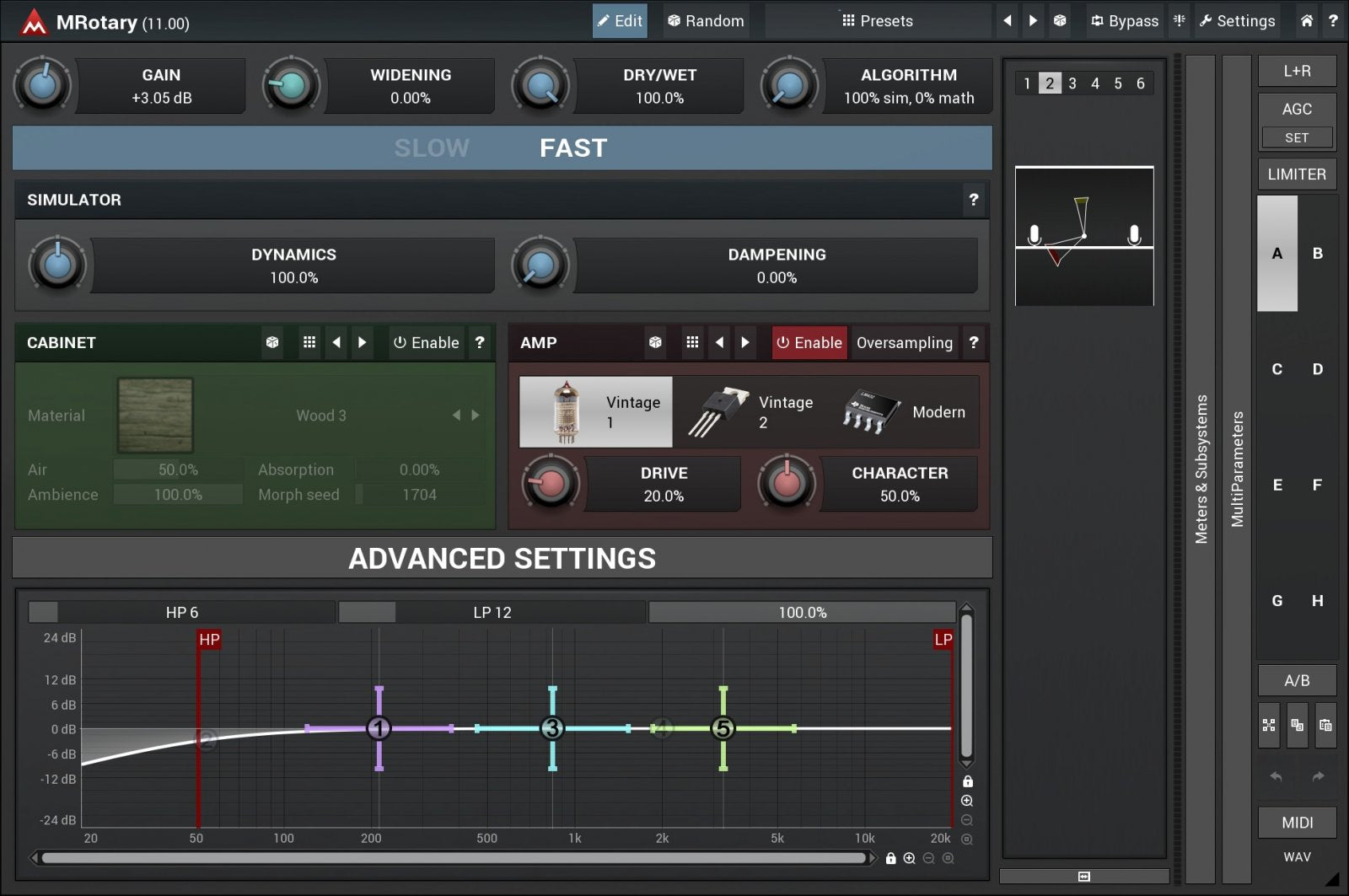Go to previous Amp preset arrow
The image size is (1349, 896).
[x=719, y=342]
